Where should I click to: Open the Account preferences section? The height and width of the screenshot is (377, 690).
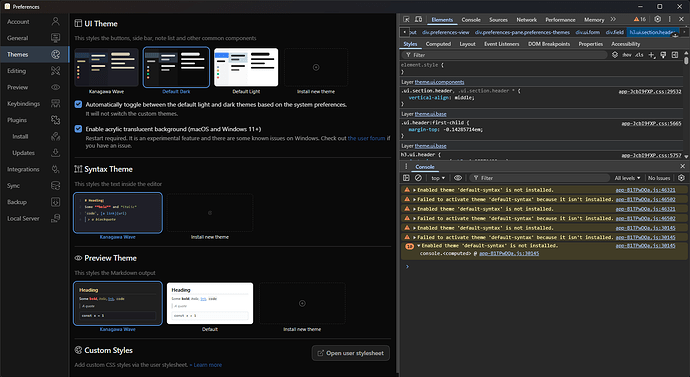(34, 22)
